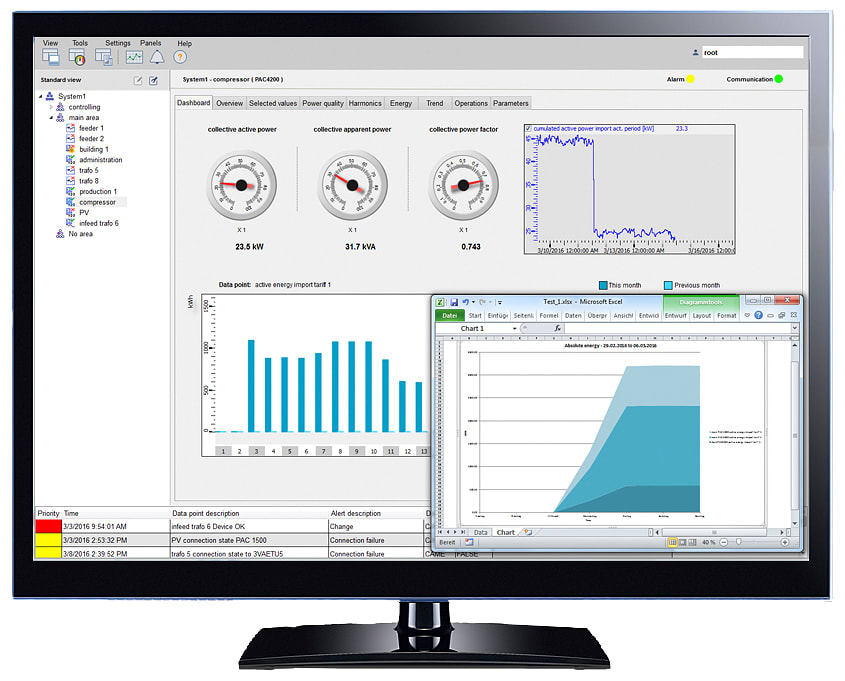Toggle the Alarm status indicator
Screen dimensions: 845x681
(x=691, y=78)
